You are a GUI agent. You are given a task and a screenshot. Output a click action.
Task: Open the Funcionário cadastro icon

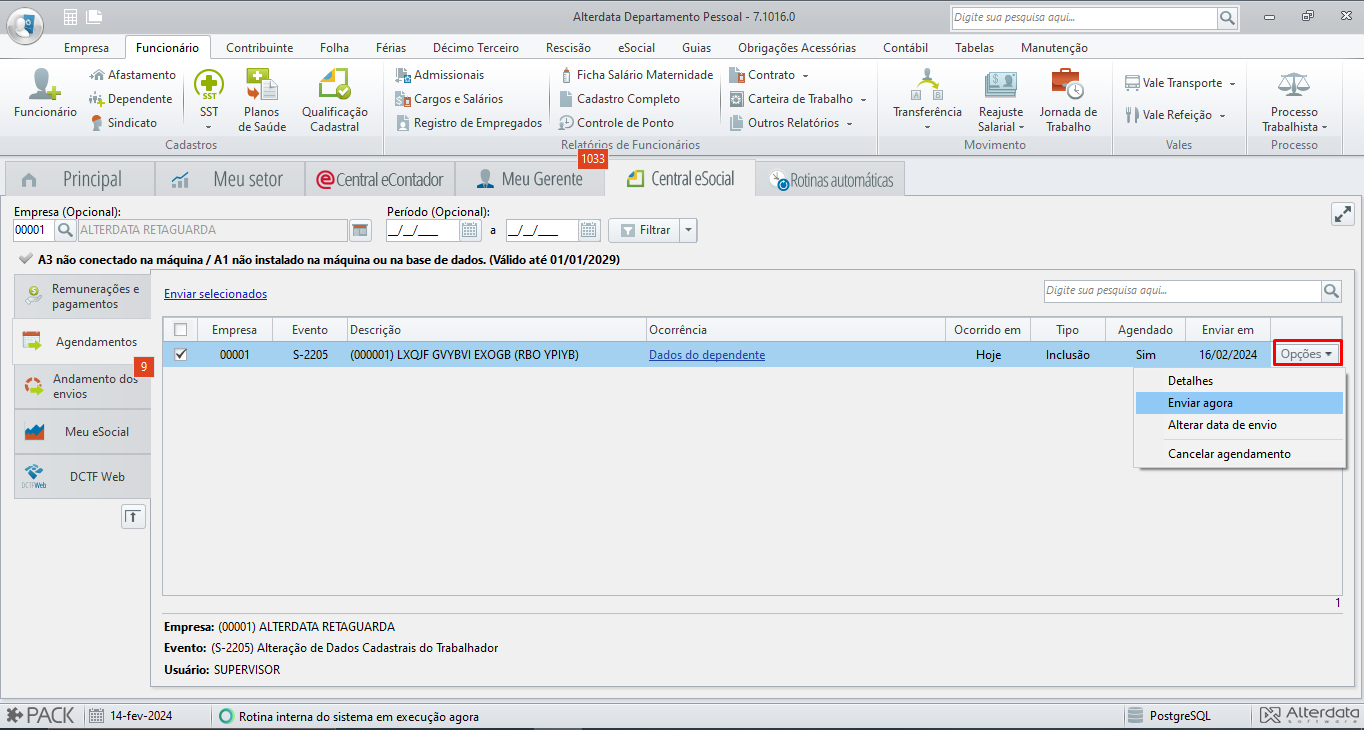tap(45, 93)
